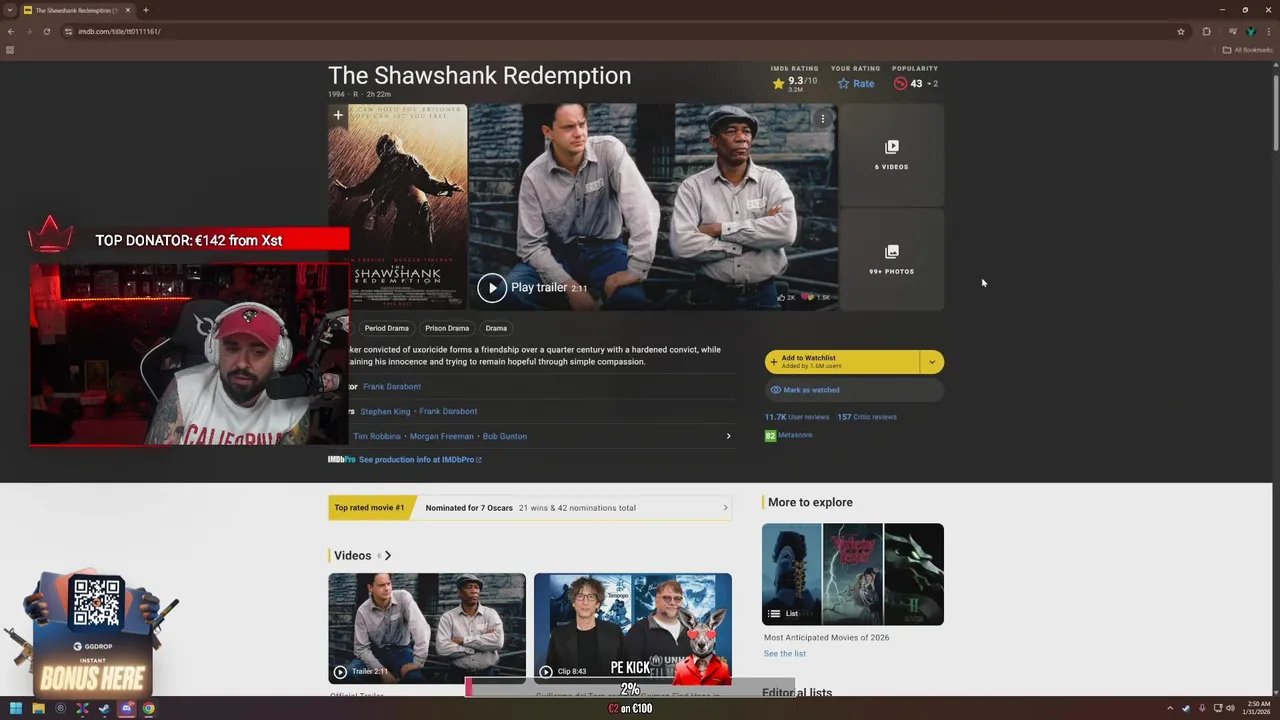Image resolution: width=1280 pixels, height=720 pixels.
Task: See production info at IMDbPro
Action: tap(420, 460)
